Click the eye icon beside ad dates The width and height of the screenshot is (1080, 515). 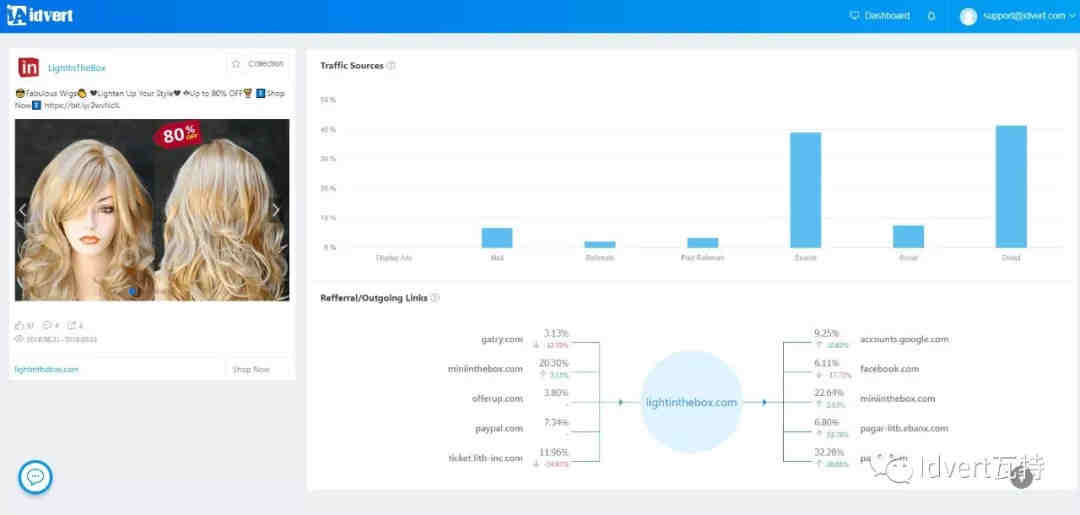(x=19, y=339)
